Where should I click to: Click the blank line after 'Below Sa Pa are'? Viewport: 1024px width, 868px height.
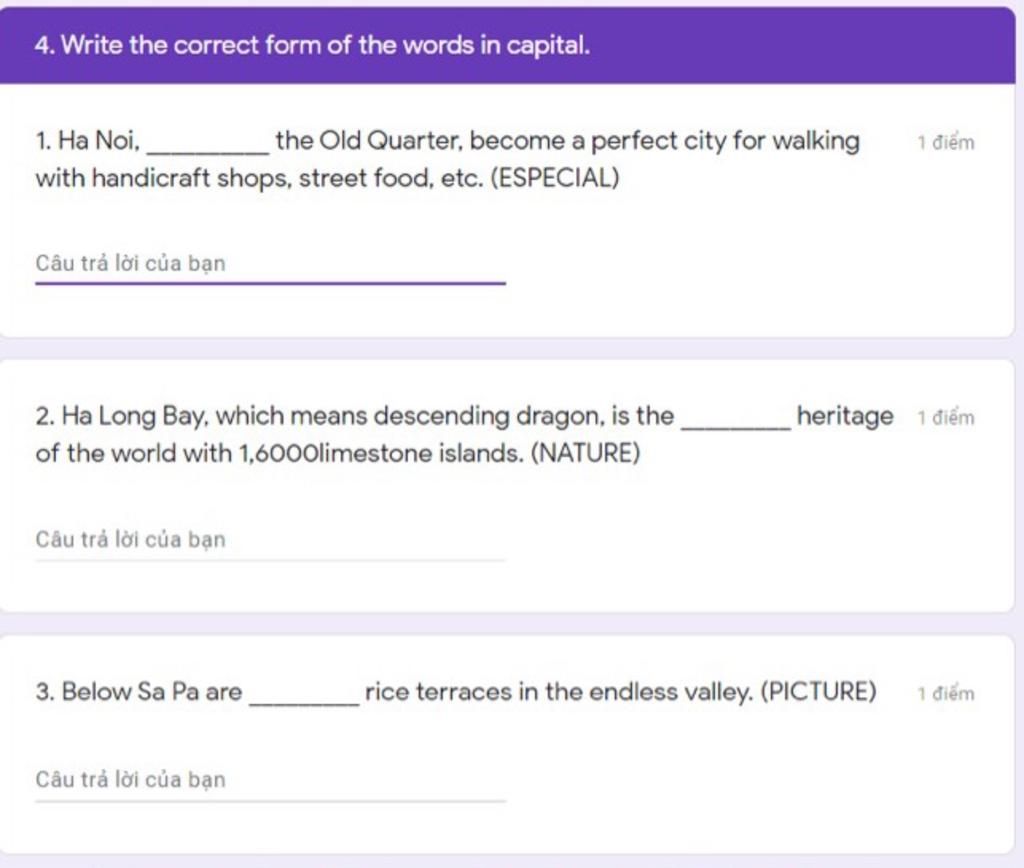coord(304,699)
